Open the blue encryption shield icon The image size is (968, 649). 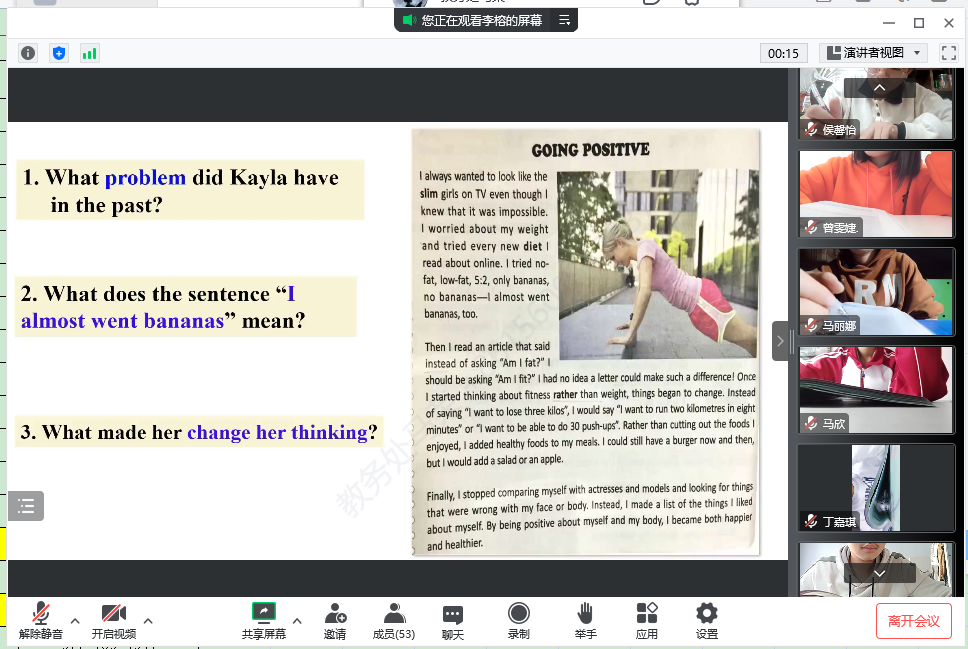(x=59, y=53)
